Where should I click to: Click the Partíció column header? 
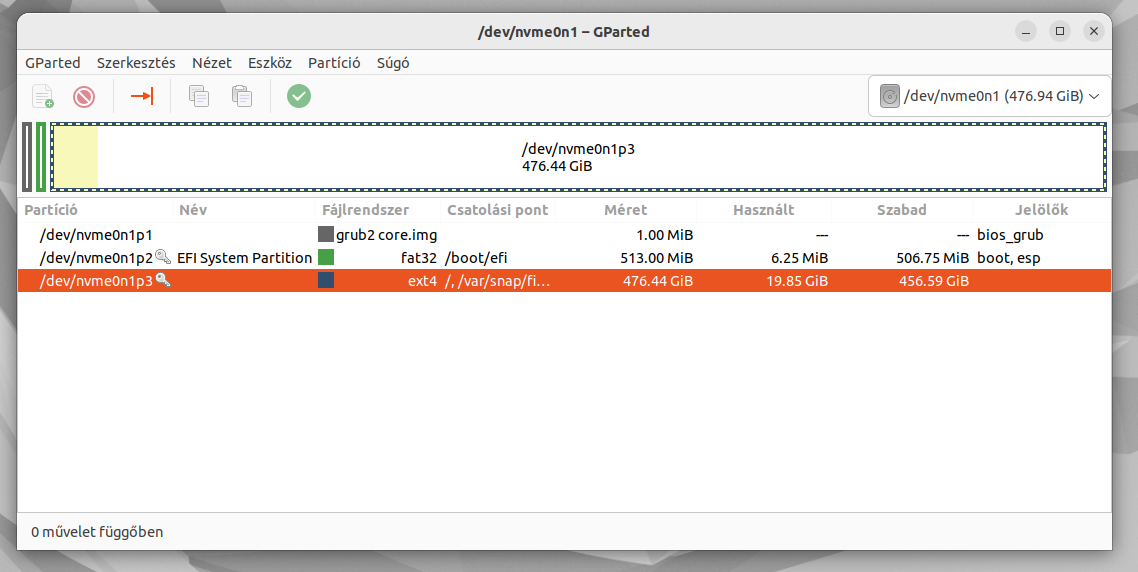tap(96, 210)
